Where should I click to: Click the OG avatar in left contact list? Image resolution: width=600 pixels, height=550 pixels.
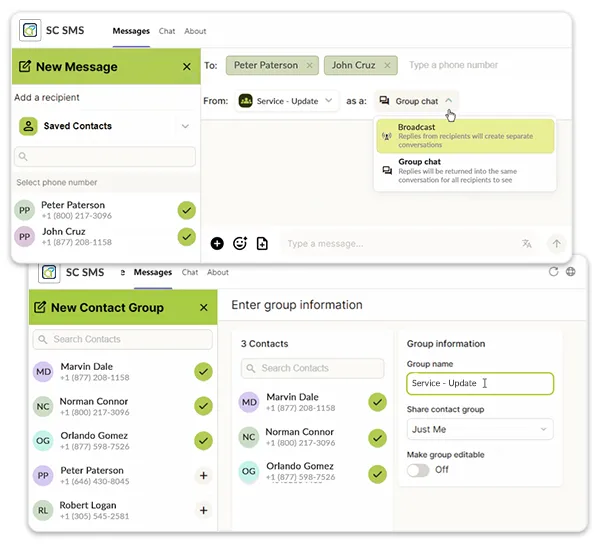43,441
